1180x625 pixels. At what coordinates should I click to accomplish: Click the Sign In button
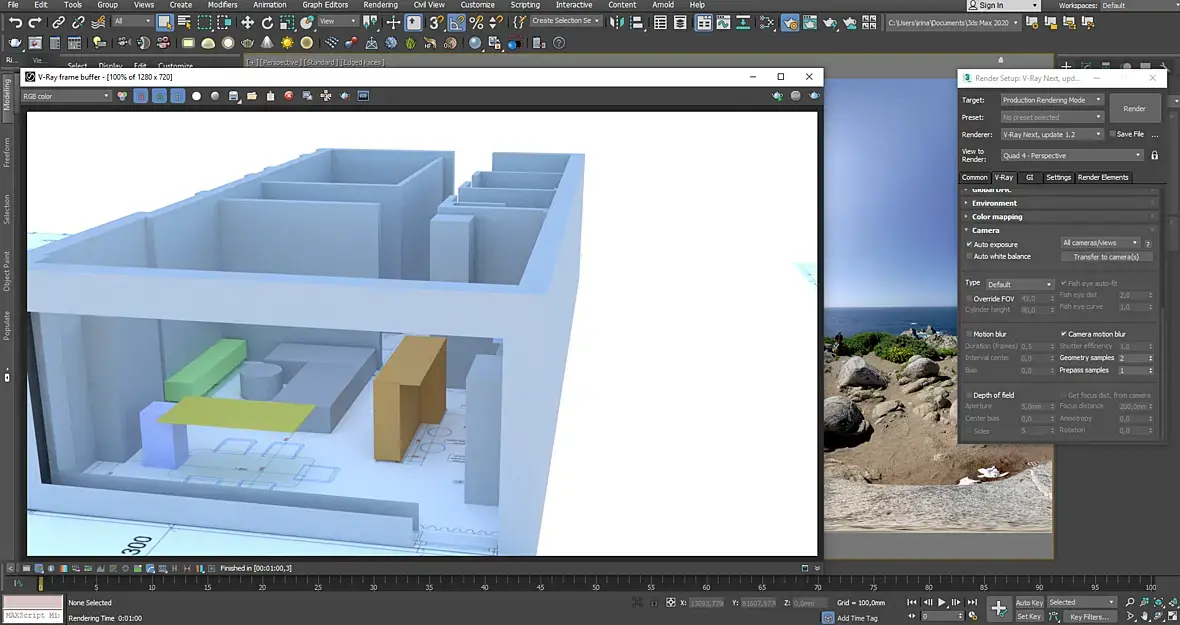pyautogui.click(x=1002, y=5)
